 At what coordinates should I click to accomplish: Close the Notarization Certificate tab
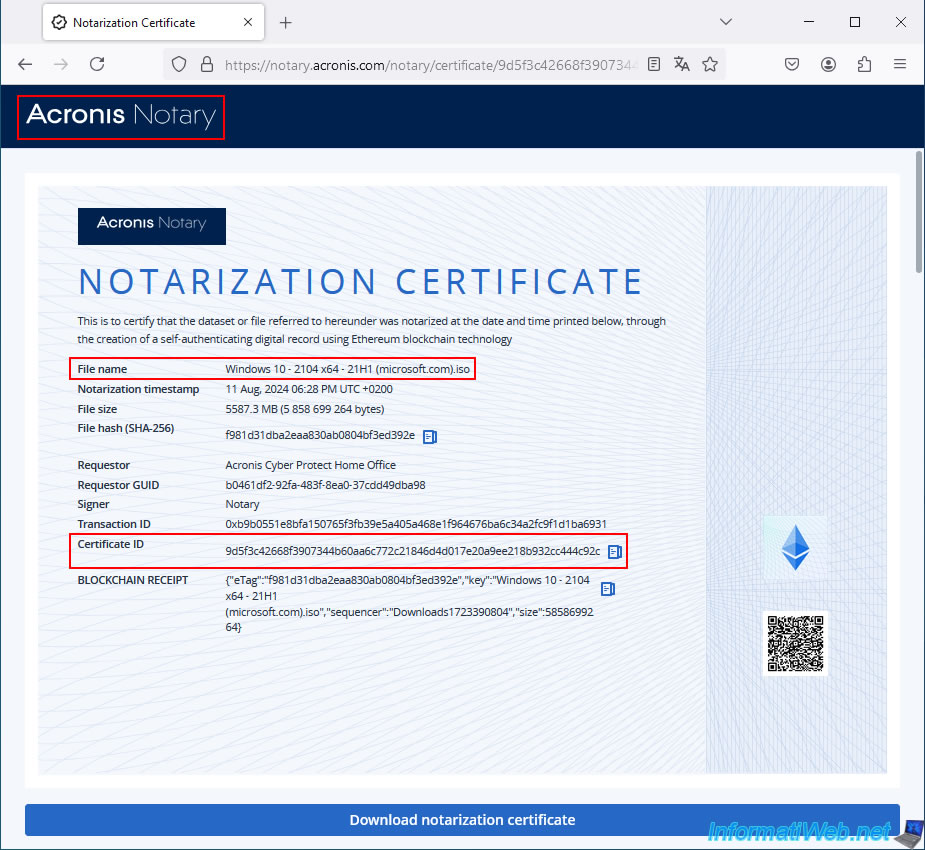tap(248, 22)
